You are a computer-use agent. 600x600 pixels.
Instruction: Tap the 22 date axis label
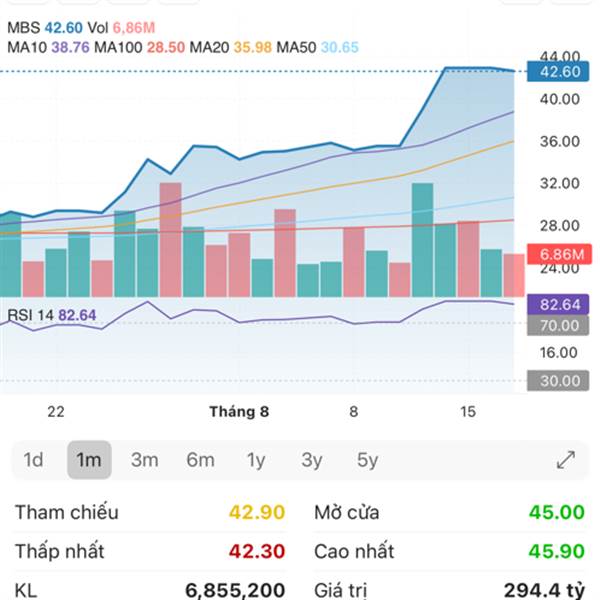click(x=56, y=412)
